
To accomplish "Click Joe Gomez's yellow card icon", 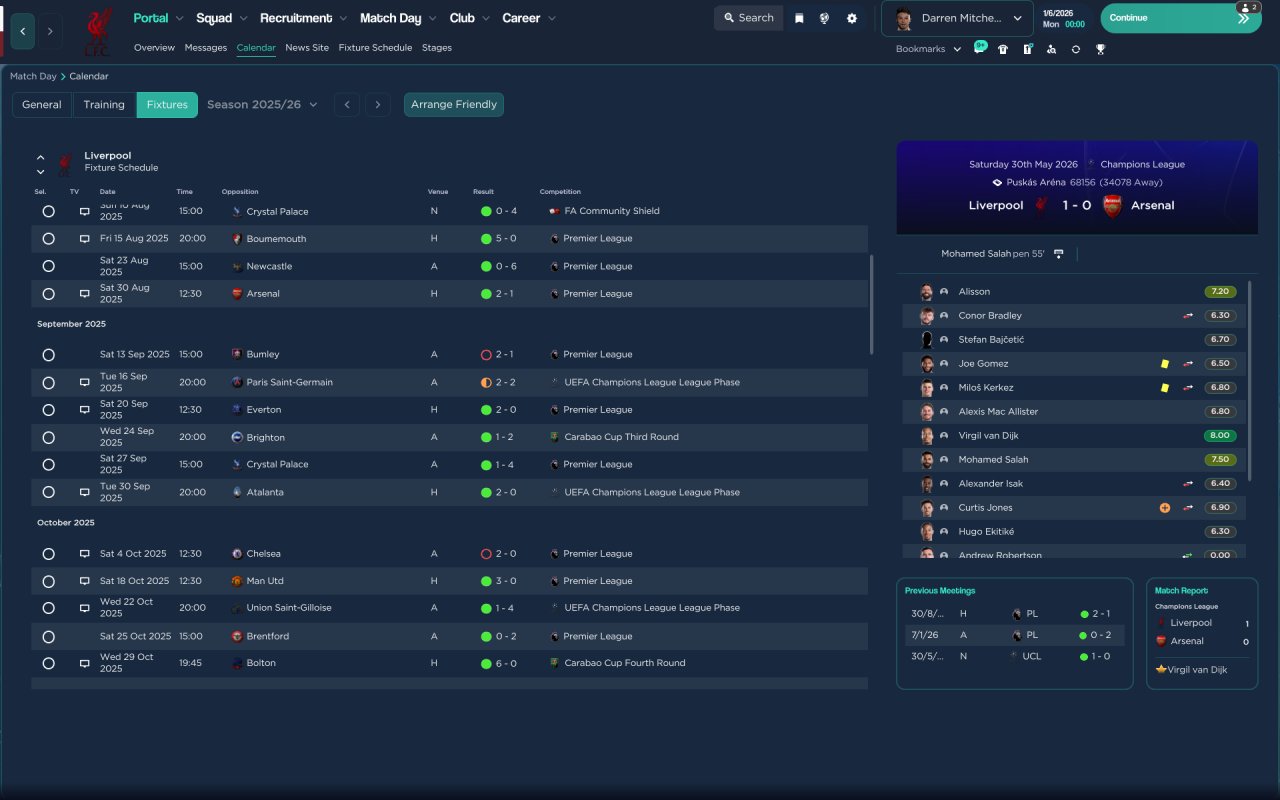I will 1165,364.
